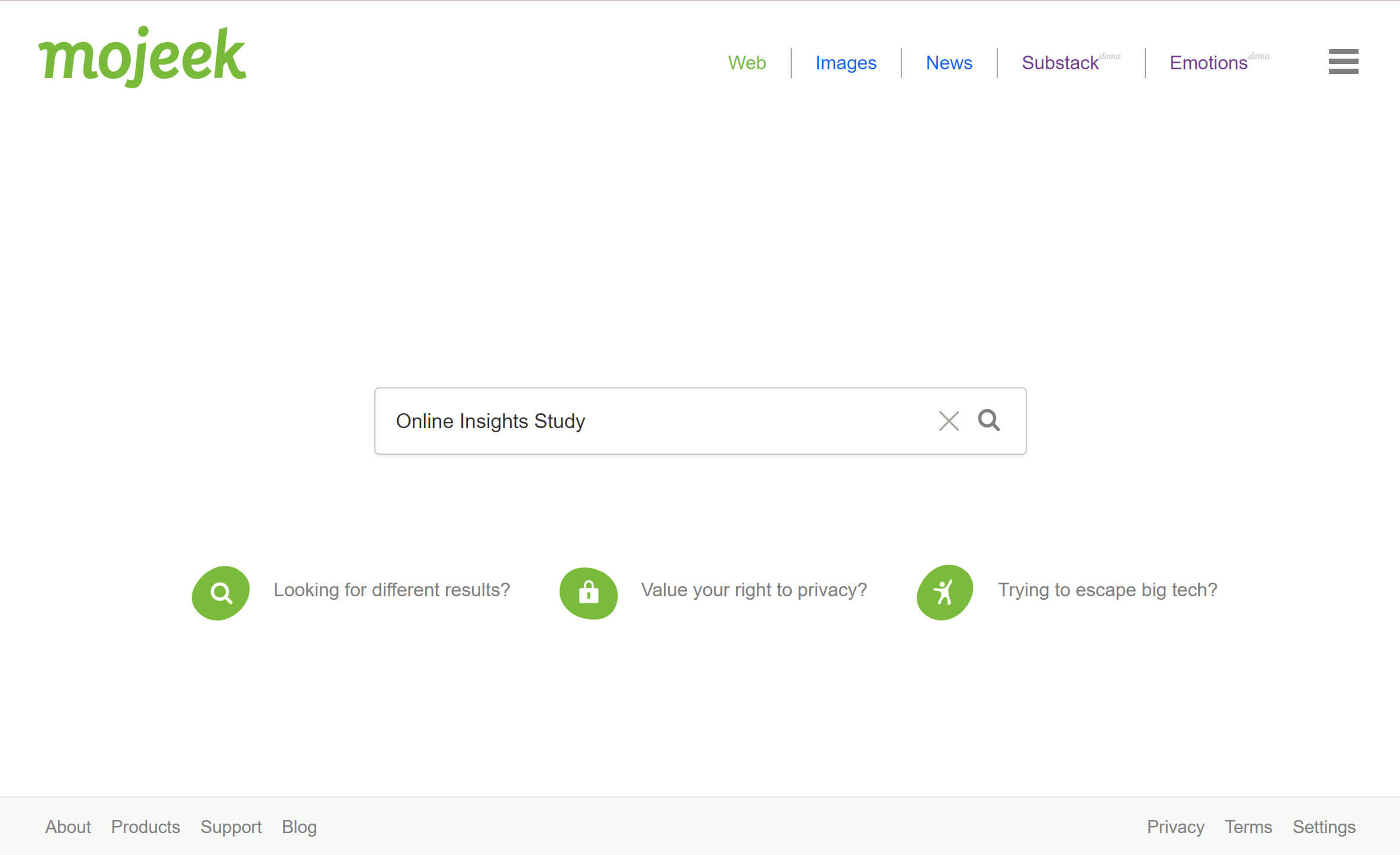Clear the search text with X icon

coord(949,421)
